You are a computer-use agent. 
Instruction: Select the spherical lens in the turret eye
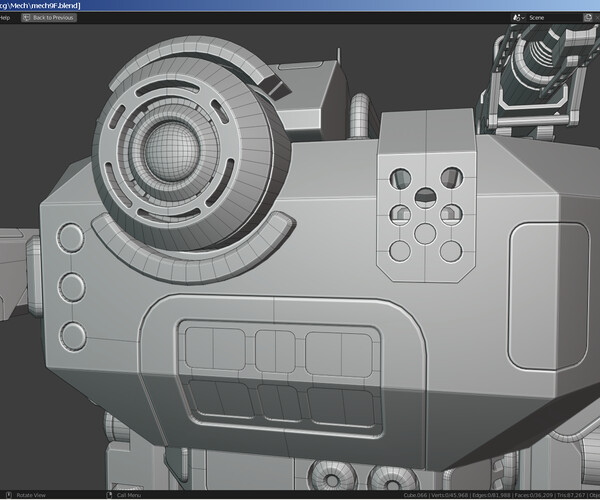click(x=169, y=151)
